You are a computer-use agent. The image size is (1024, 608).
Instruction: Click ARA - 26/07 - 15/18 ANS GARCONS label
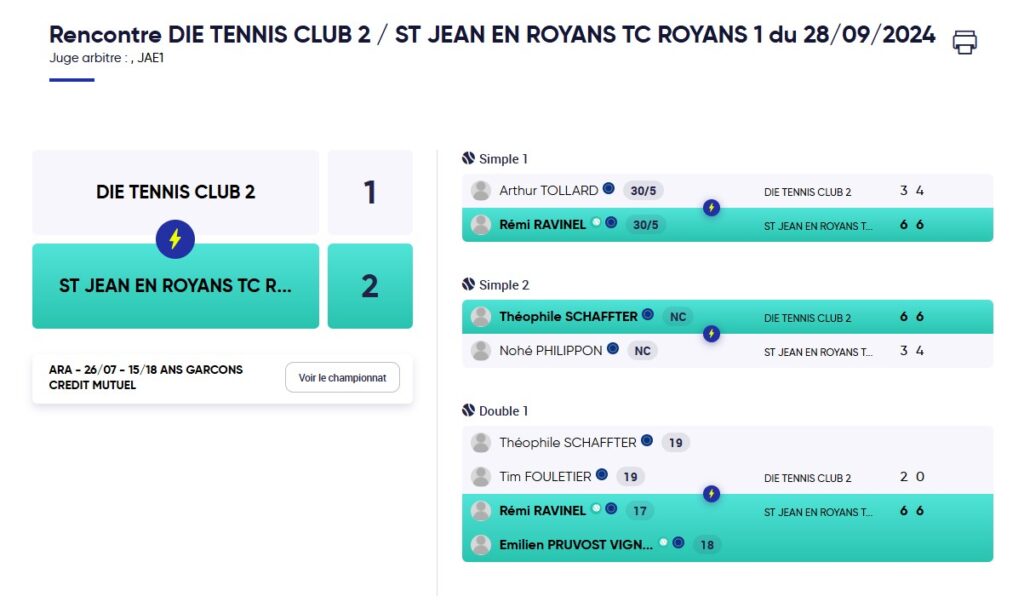tap(146, 370)
